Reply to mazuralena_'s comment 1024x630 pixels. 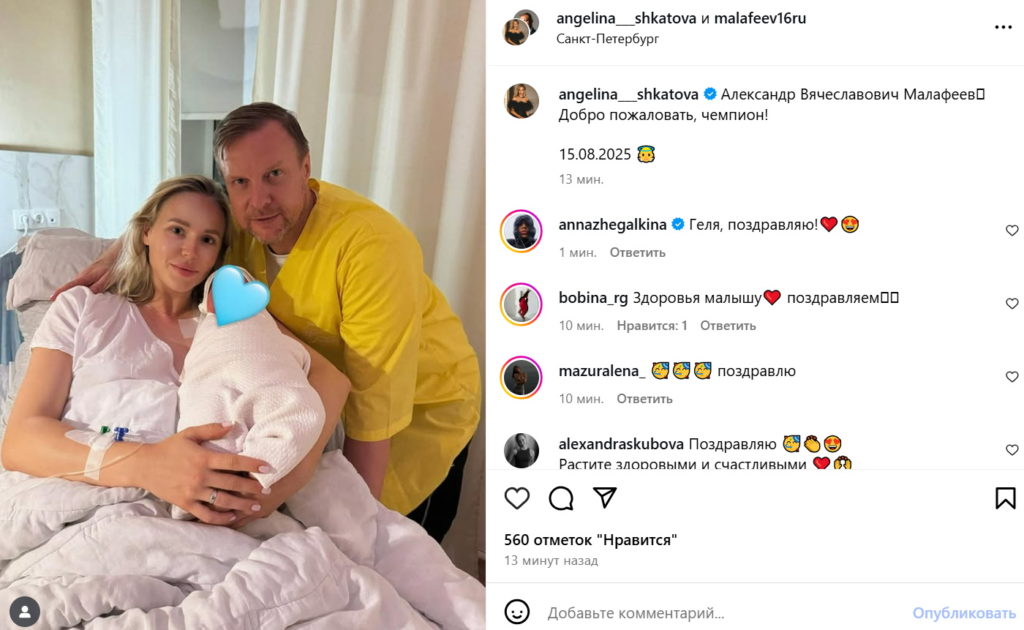(x=644, y=398)
